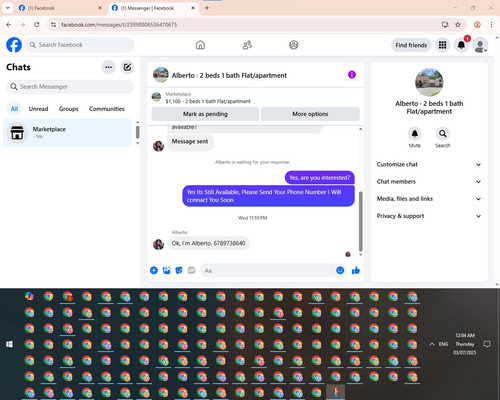Open the notifications bell with red badge
This screenshot has height=400, width=500.
pos(461,45)
